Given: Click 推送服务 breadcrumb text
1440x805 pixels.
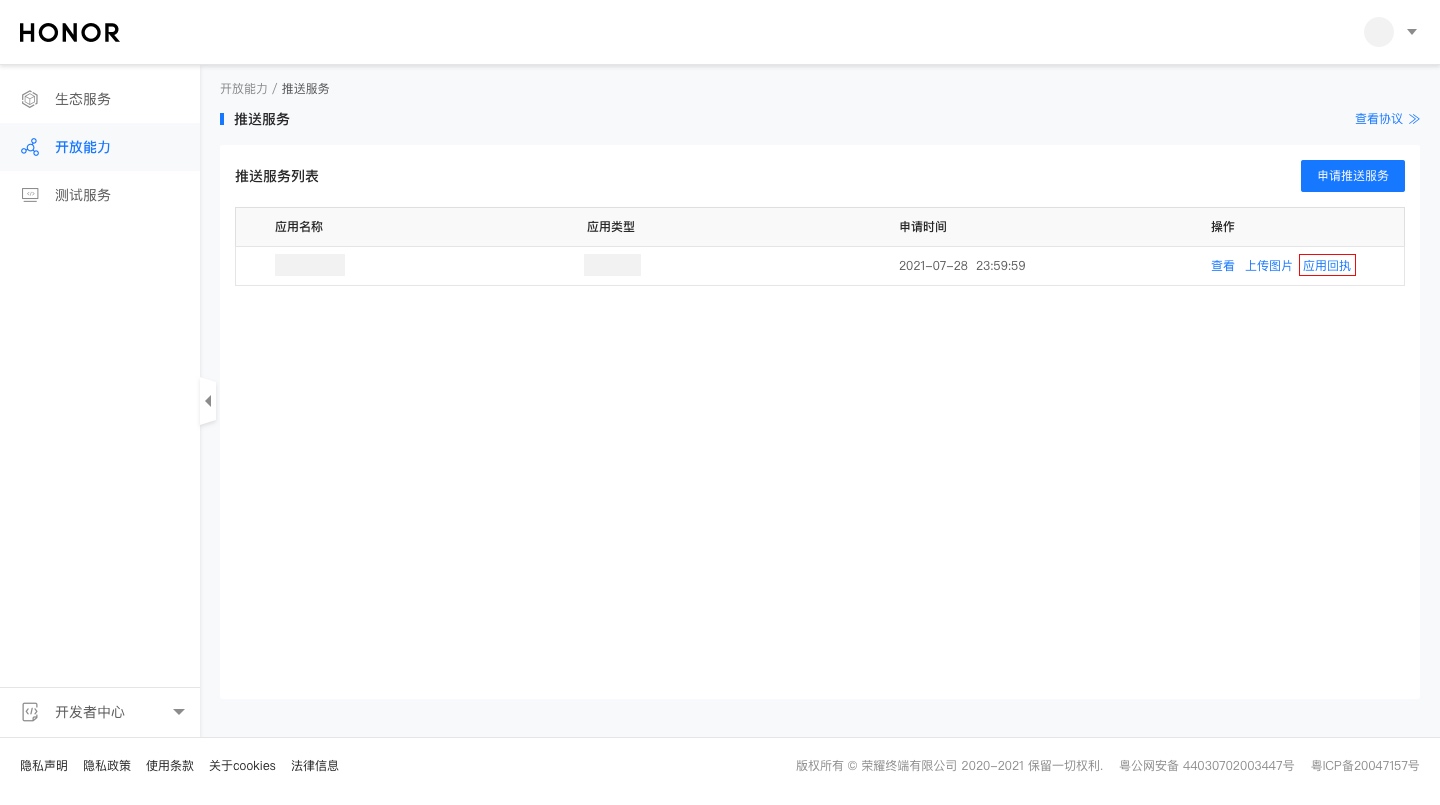Looking at the screenshot, I should 306,89.
